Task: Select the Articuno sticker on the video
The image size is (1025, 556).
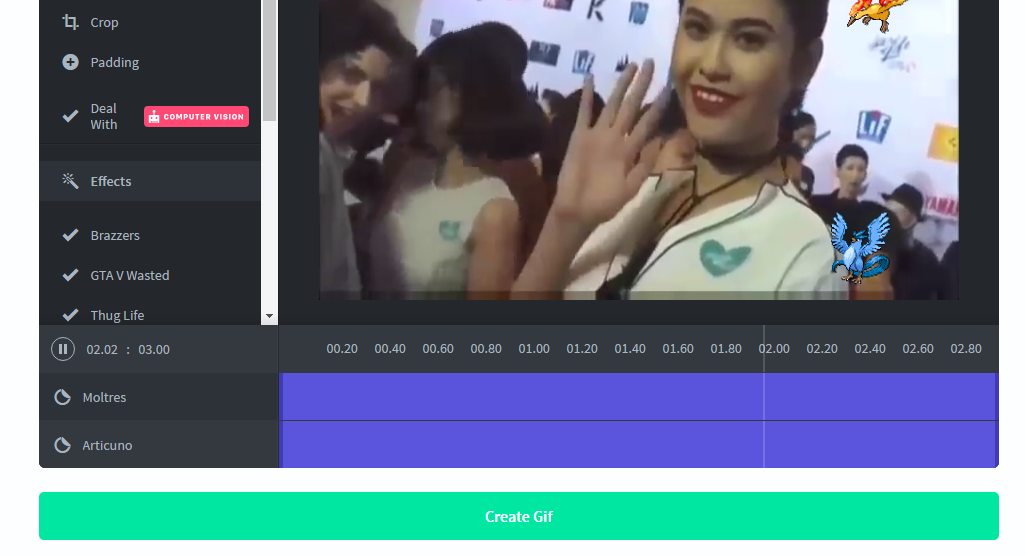Action: (x=860, y=248)
